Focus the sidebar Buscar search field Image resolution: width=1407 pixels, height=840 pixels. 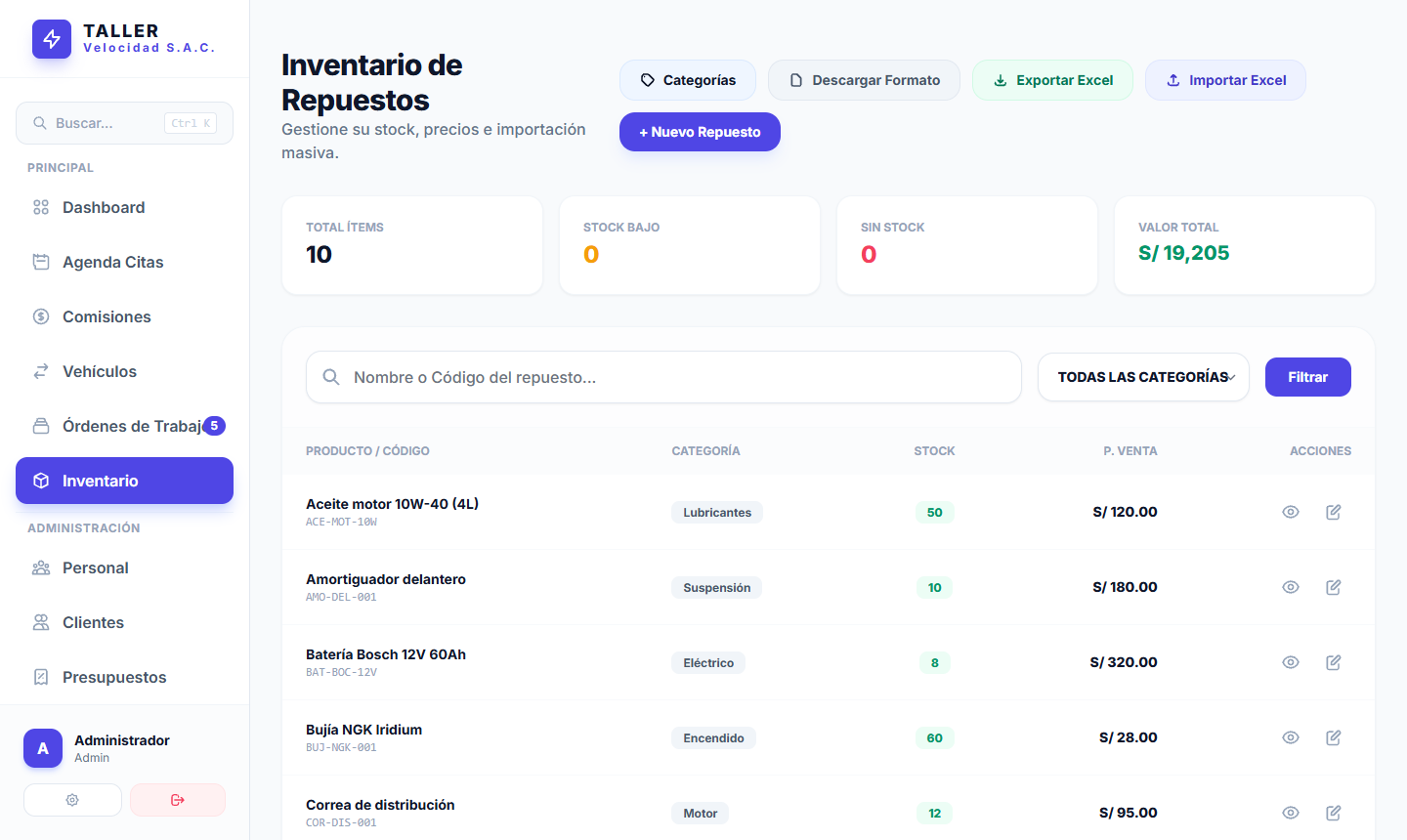(124, 123)
